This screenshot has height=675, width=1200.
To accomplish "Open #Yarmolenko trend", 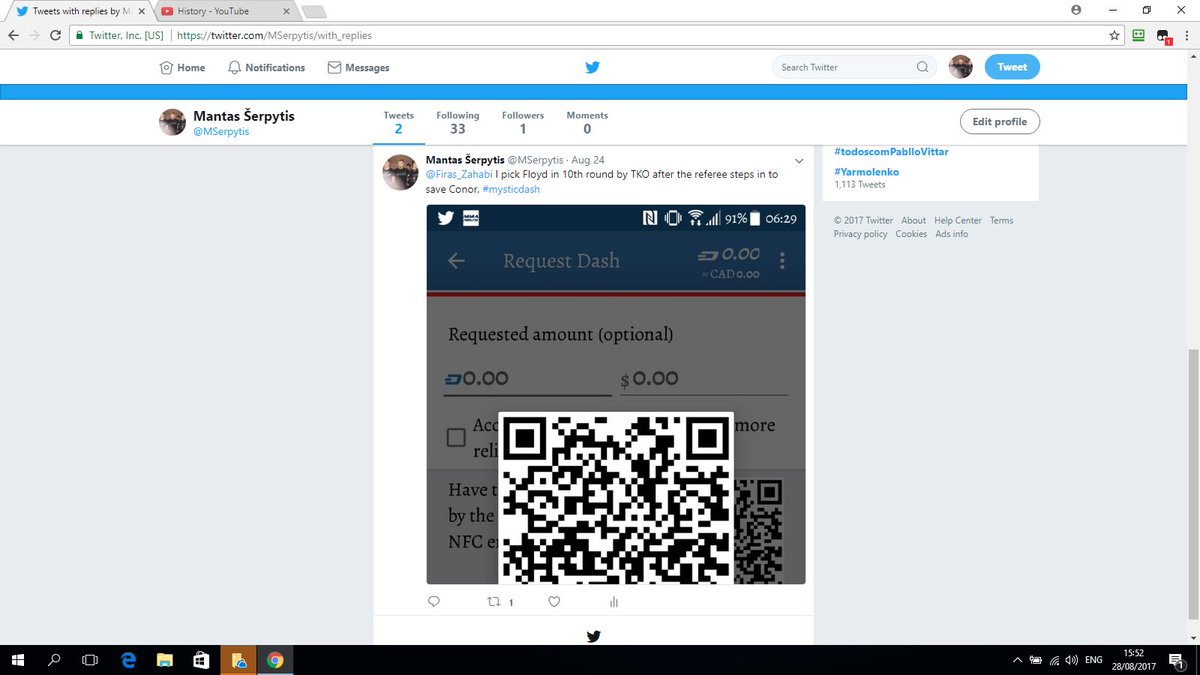I will click(866, 172).
